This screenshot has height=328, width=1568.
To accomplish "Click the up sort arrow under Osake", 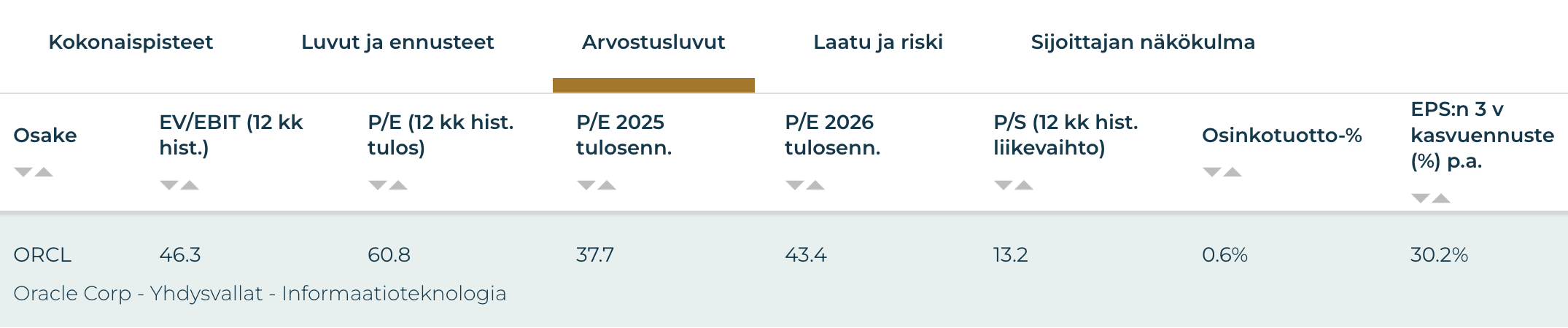I will [44, 172].
